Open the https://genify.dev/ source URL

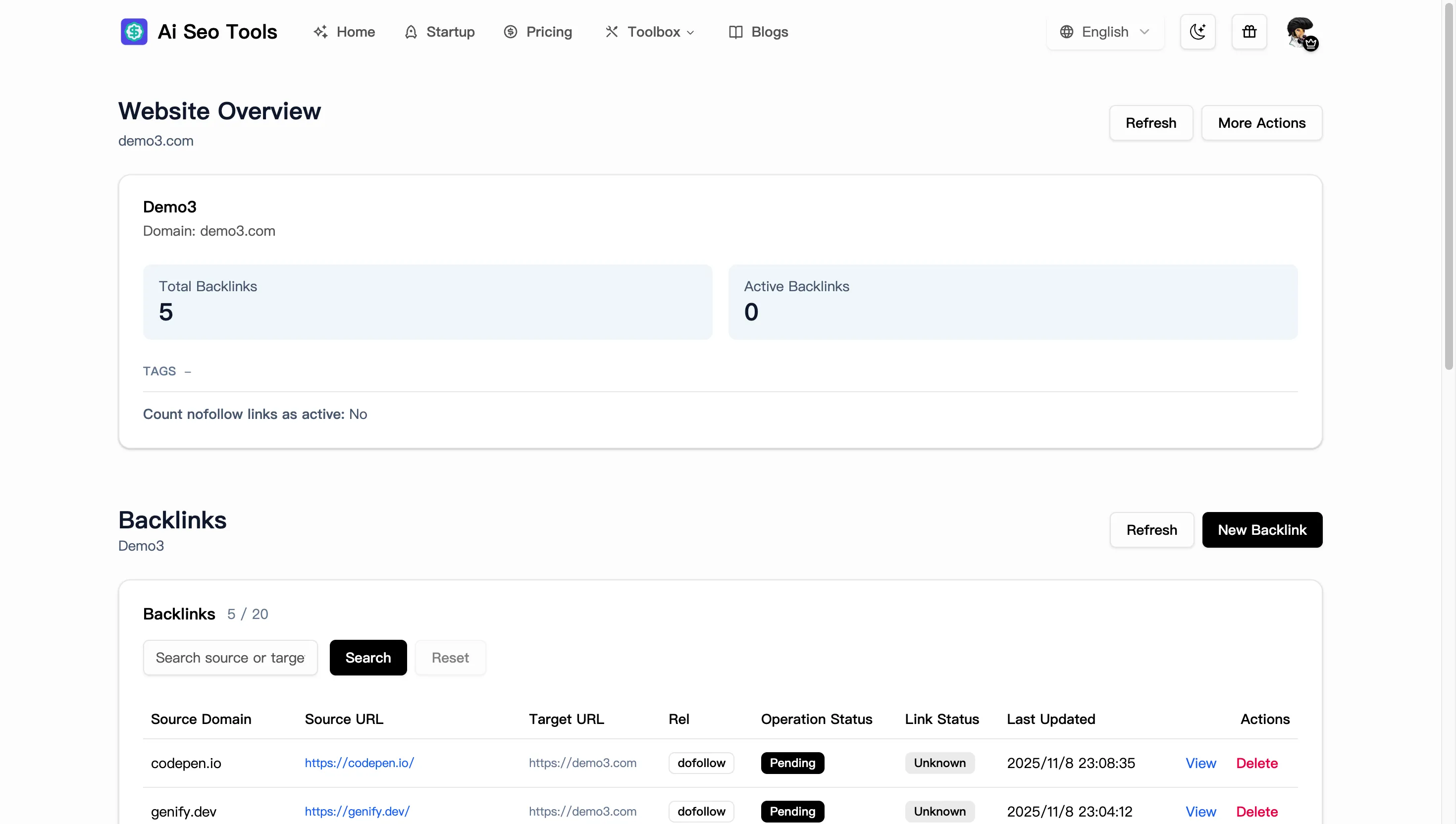pyautogui.click(x=357, y=811)
